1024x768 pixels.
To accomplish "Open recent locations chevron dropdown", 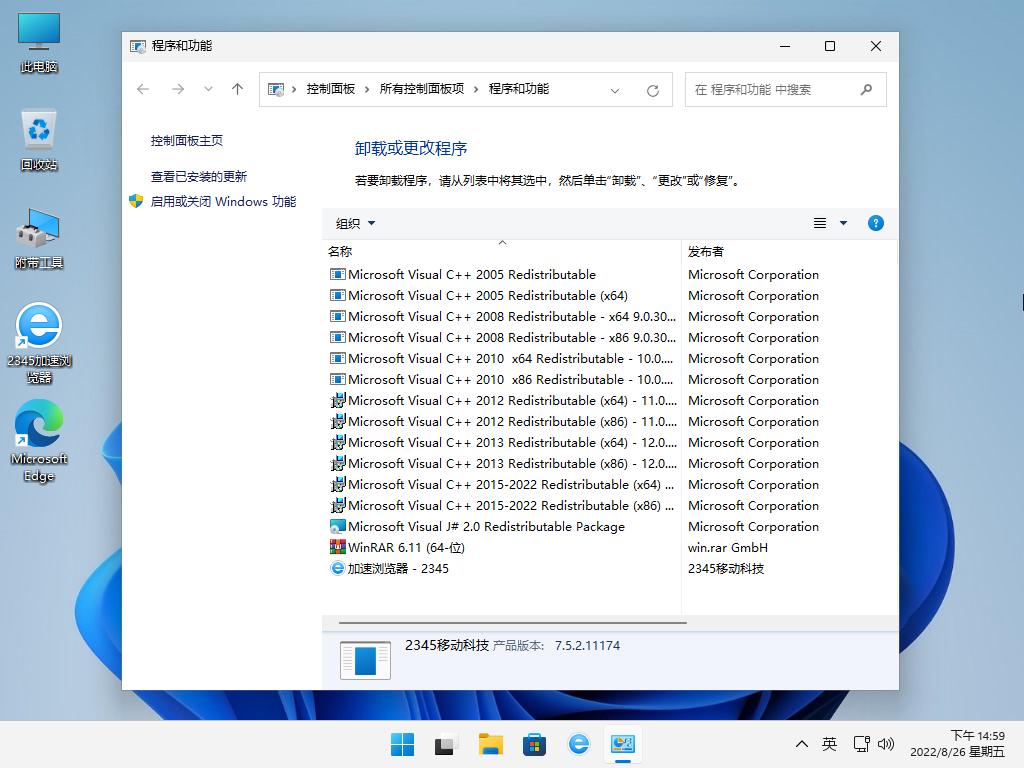I will pyautogui.click(x=208, y=89).
